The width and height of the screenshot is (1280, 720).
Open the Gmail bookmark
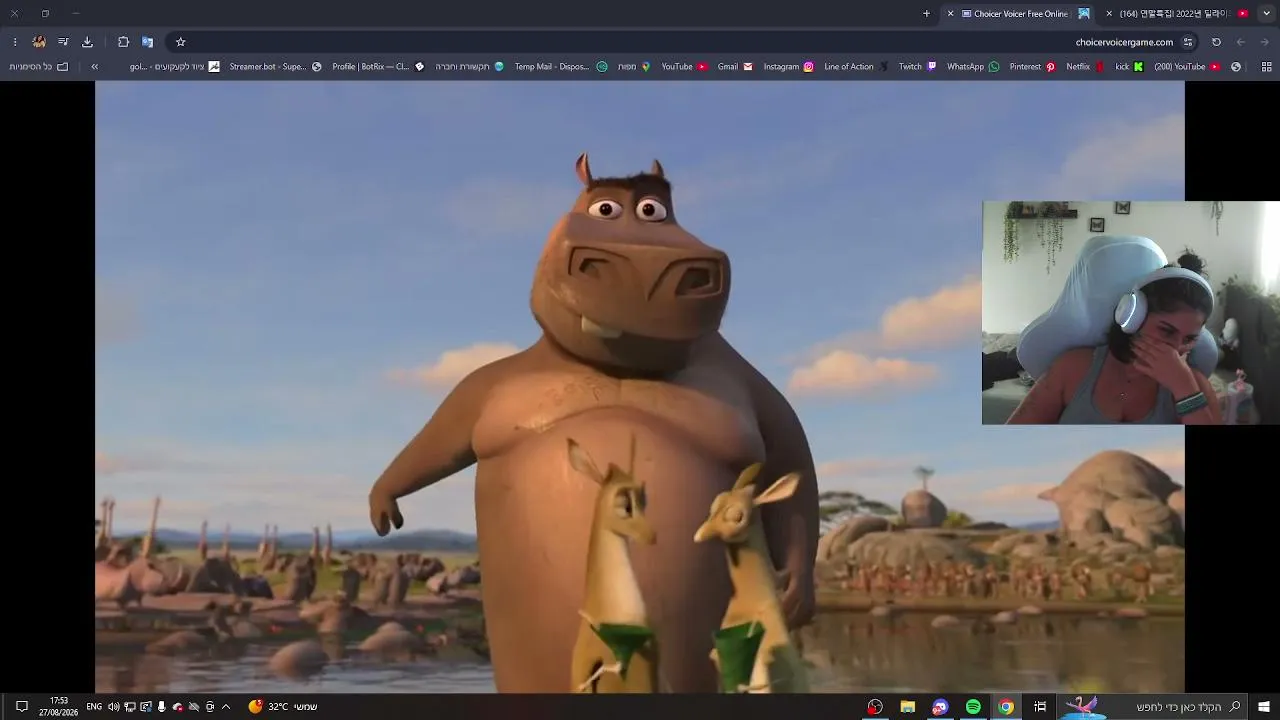click(x=735, y=67)
